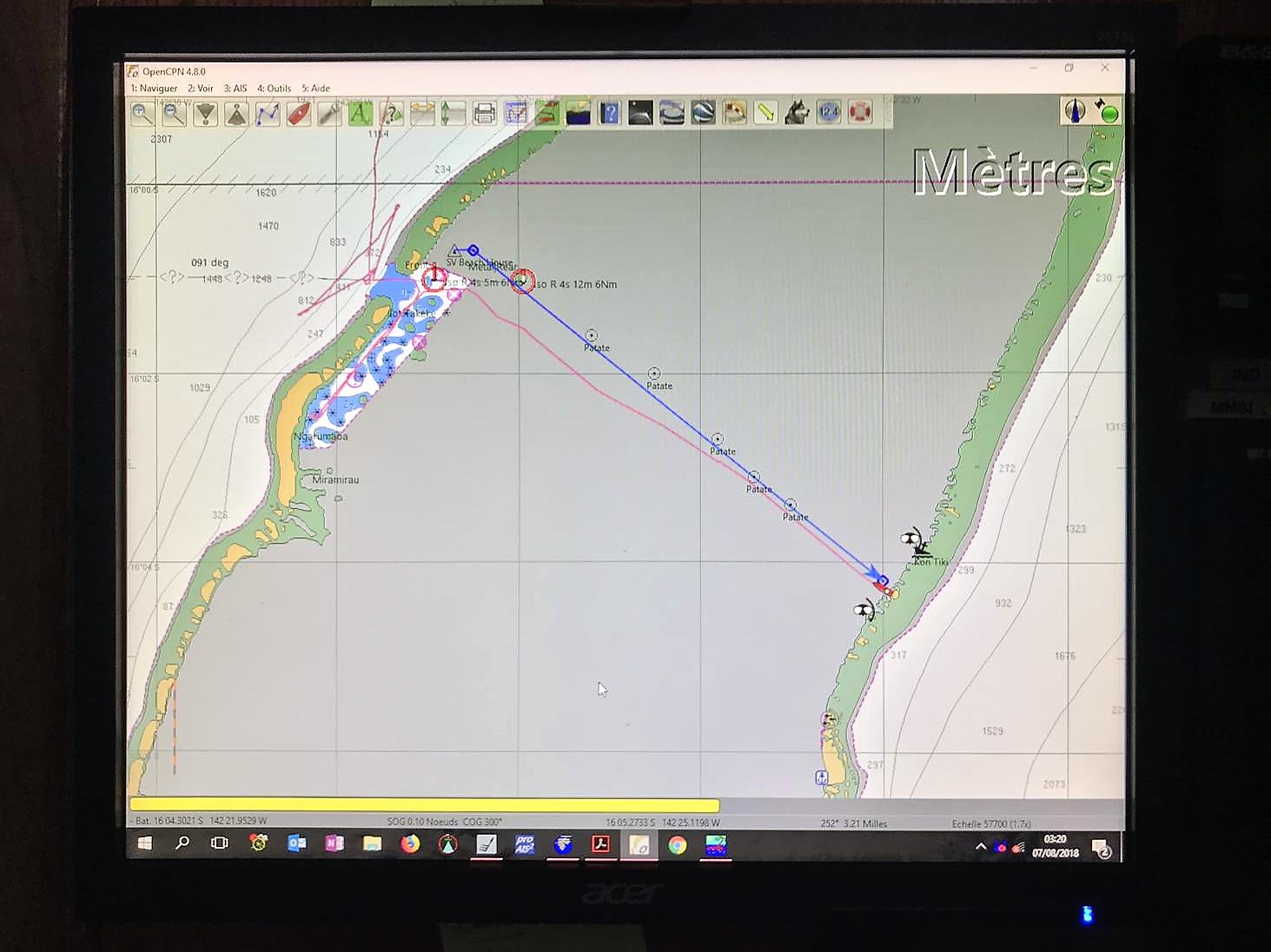Click the 'SV Beach House' waypoint label
1271x952 pixels.
[480, 262]
